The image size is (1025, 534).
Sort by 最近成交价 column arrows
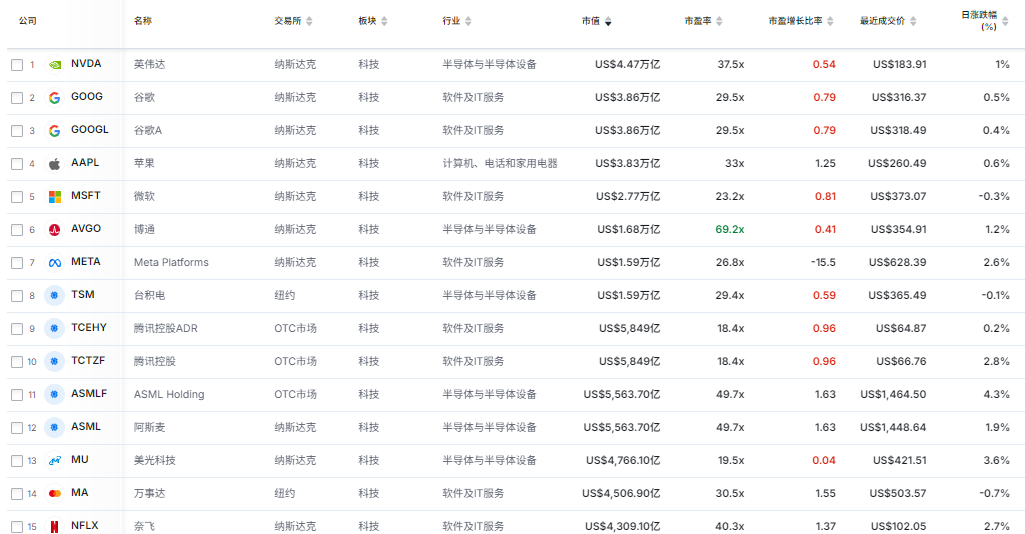pos(913,22)
